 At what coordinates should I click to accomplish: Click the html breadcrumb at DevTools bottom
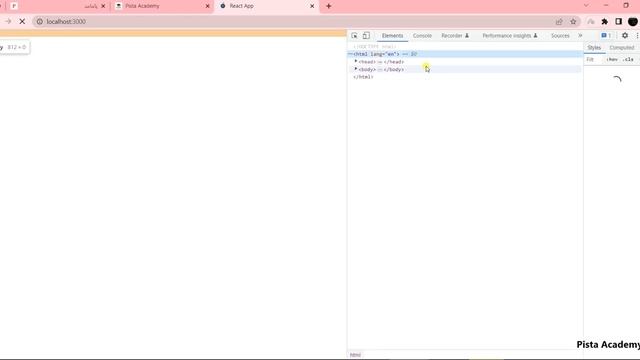coord(355,355)
